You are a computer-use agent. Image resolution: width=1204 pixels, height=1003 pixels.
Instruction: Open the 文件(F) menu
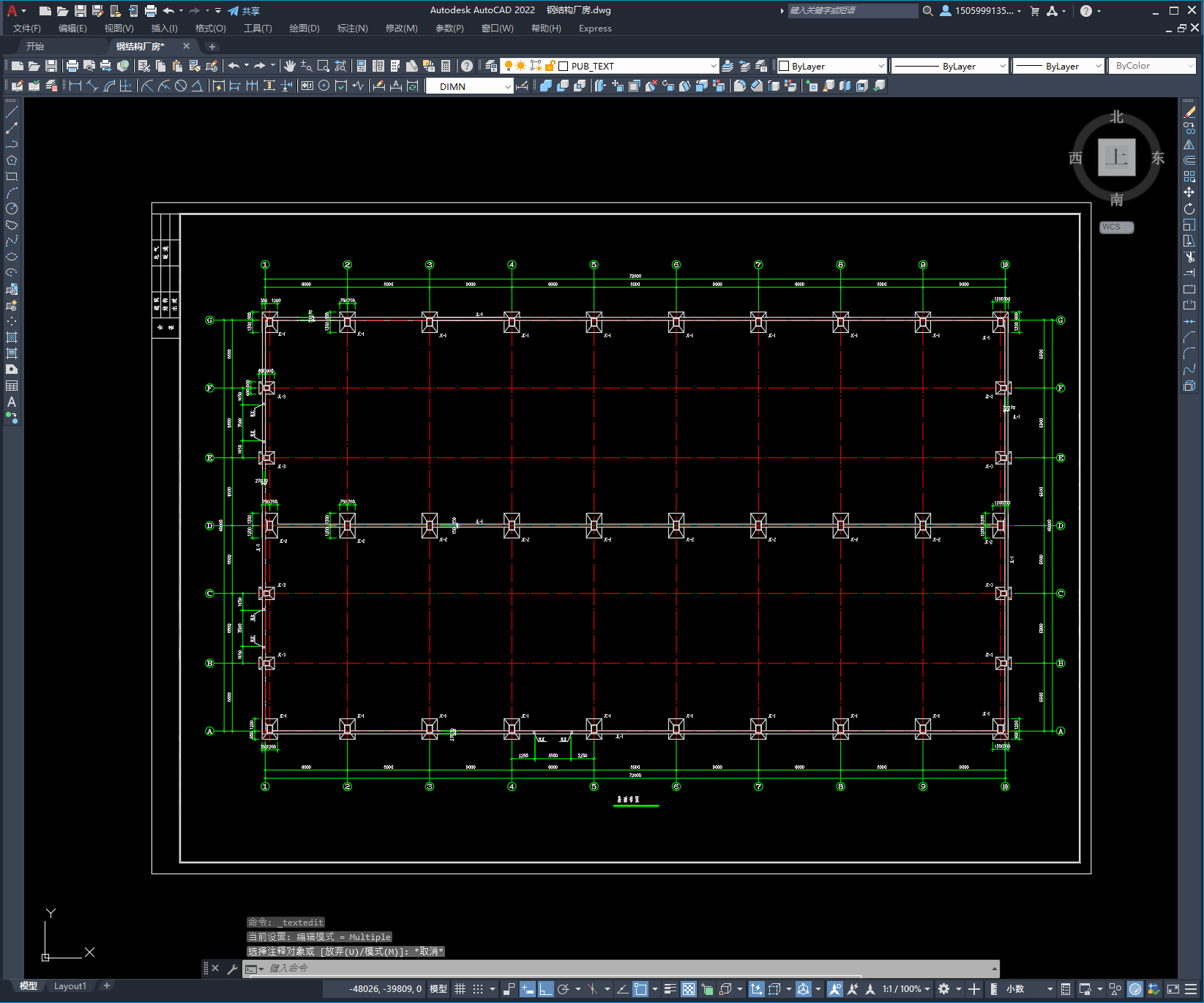27,29
